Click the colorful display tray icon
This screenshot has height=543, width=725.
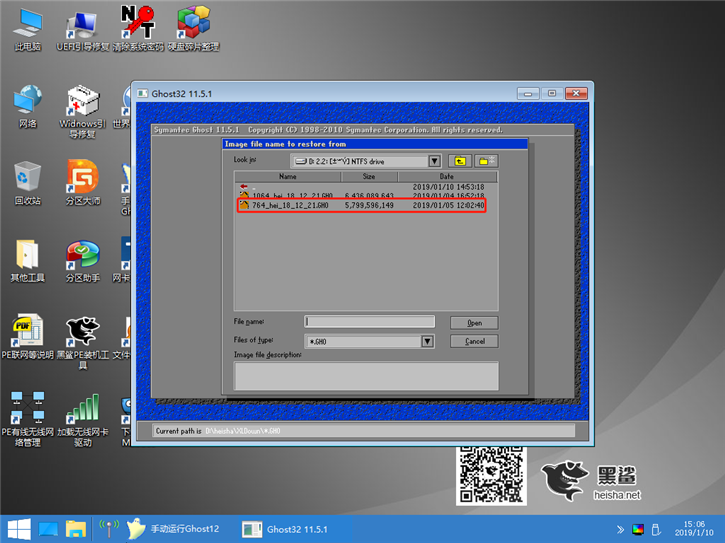(x=638, y=529)
